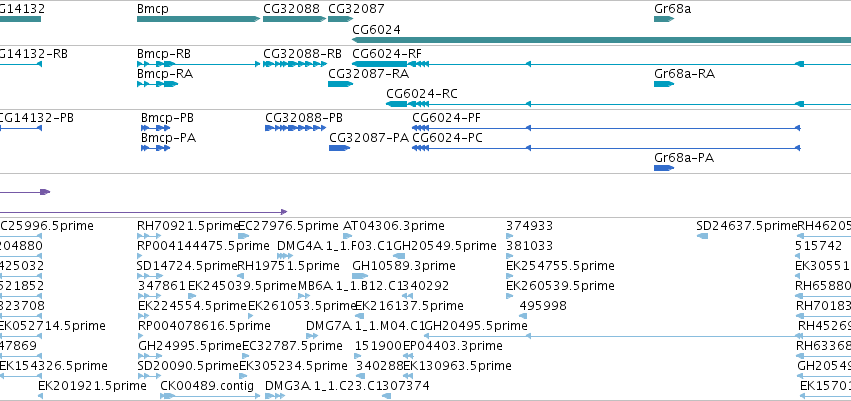Click the EK216137.5prime EST label
851x401 pixels.
410,306
